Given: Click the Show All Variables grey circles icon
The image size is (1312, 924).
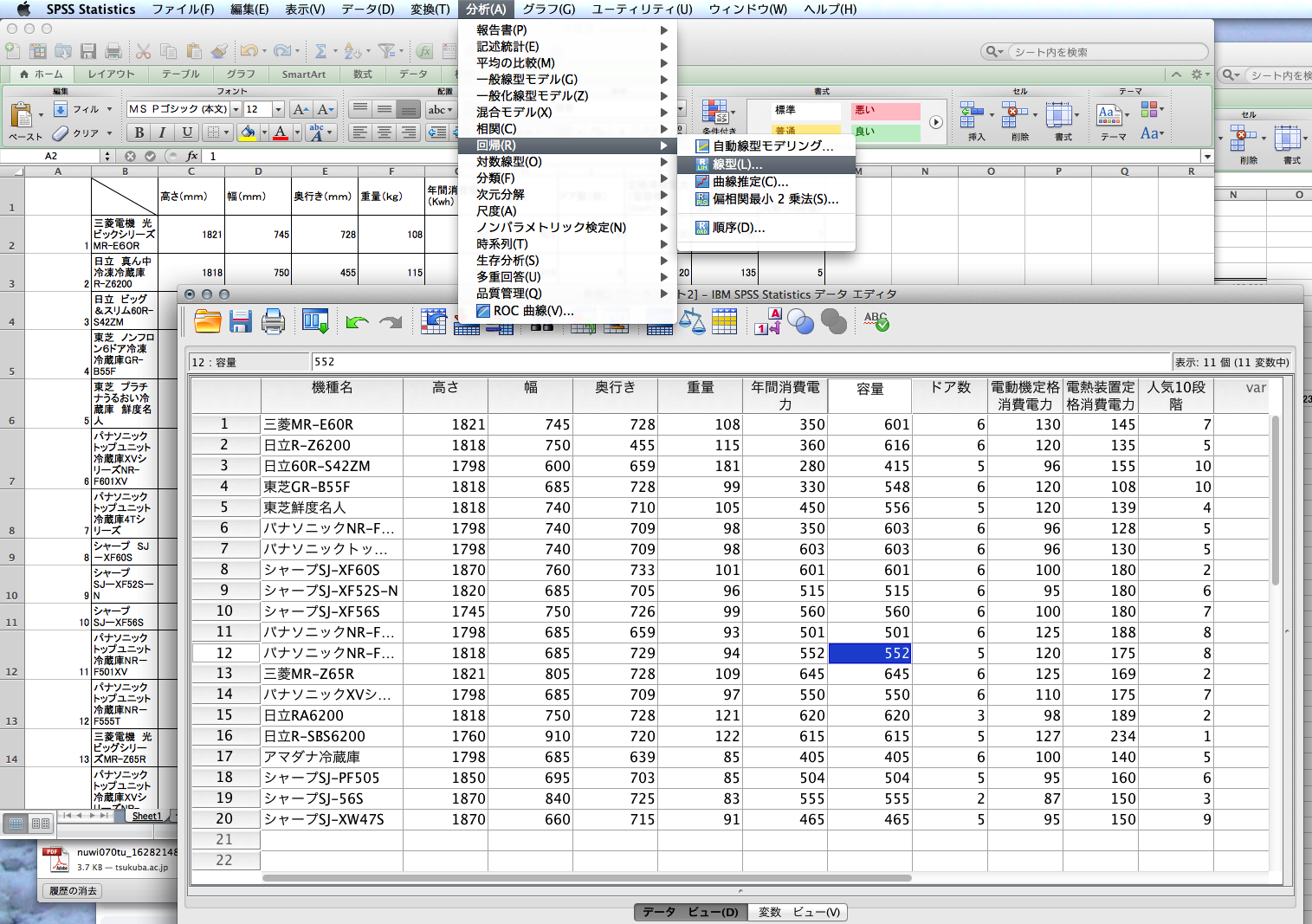Looking at the screenshot, I should coord(834,322).
